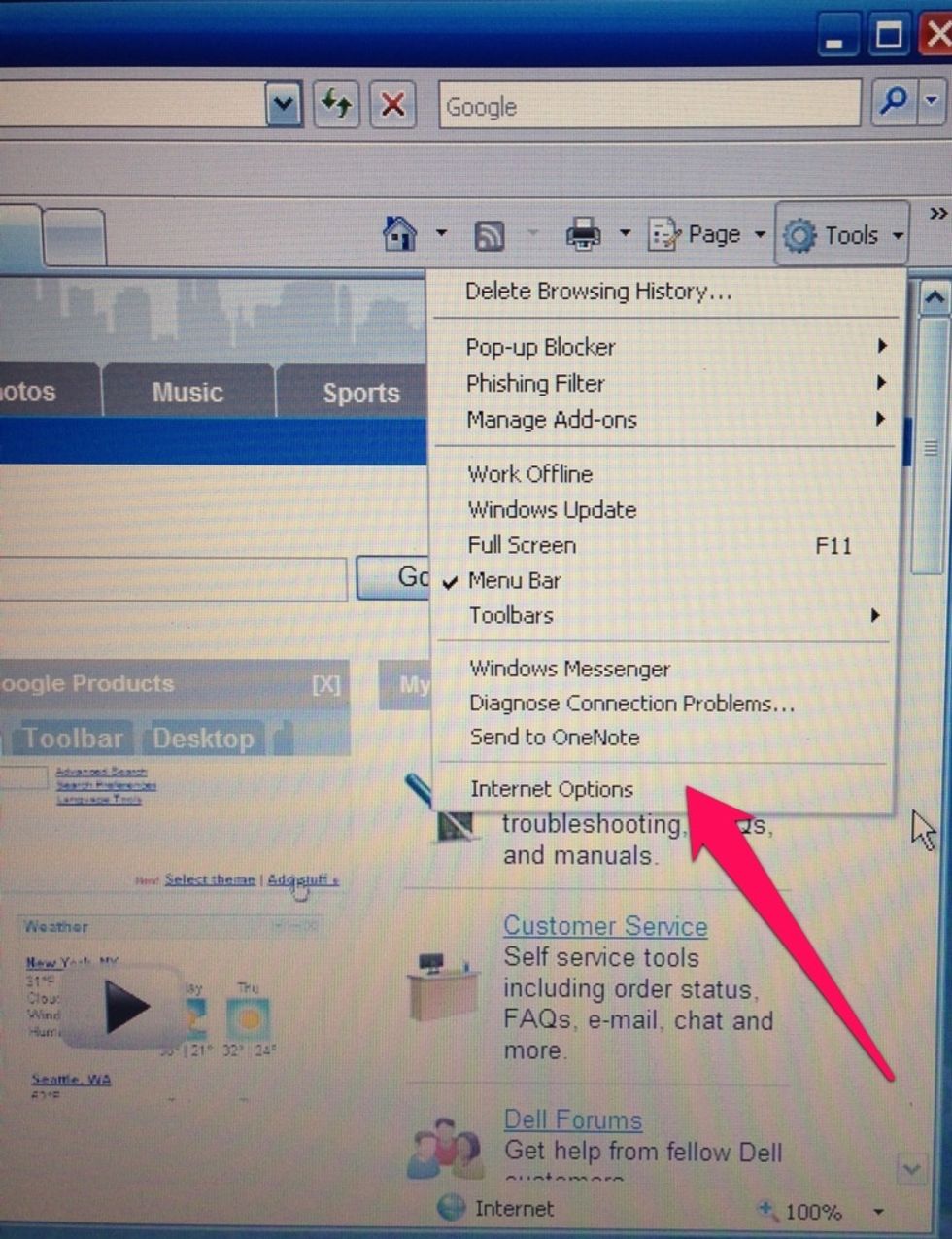Expand the toolbar overflow chevron
Image resolution: width=952 pixels, height=1239 pixels.
point(937,214)
